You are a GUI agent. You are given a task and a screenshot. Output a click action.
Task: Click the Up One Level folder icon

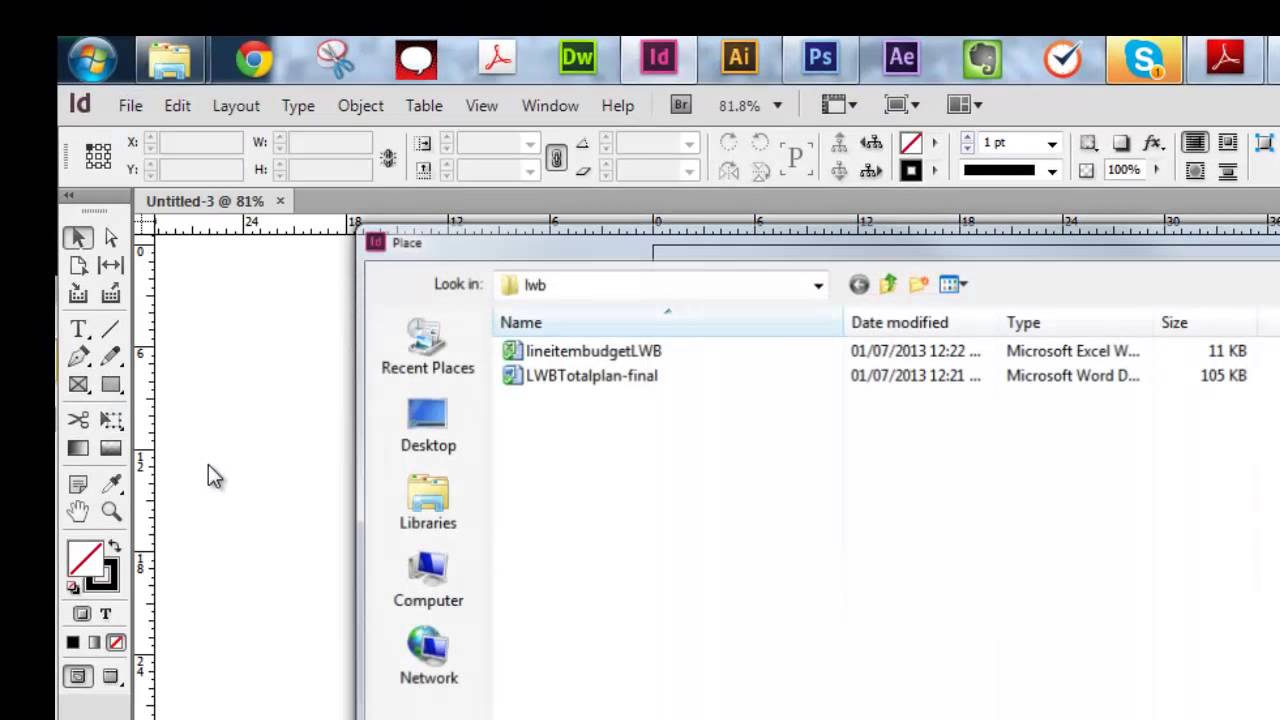pyautogui.click(x=888, y=285)
